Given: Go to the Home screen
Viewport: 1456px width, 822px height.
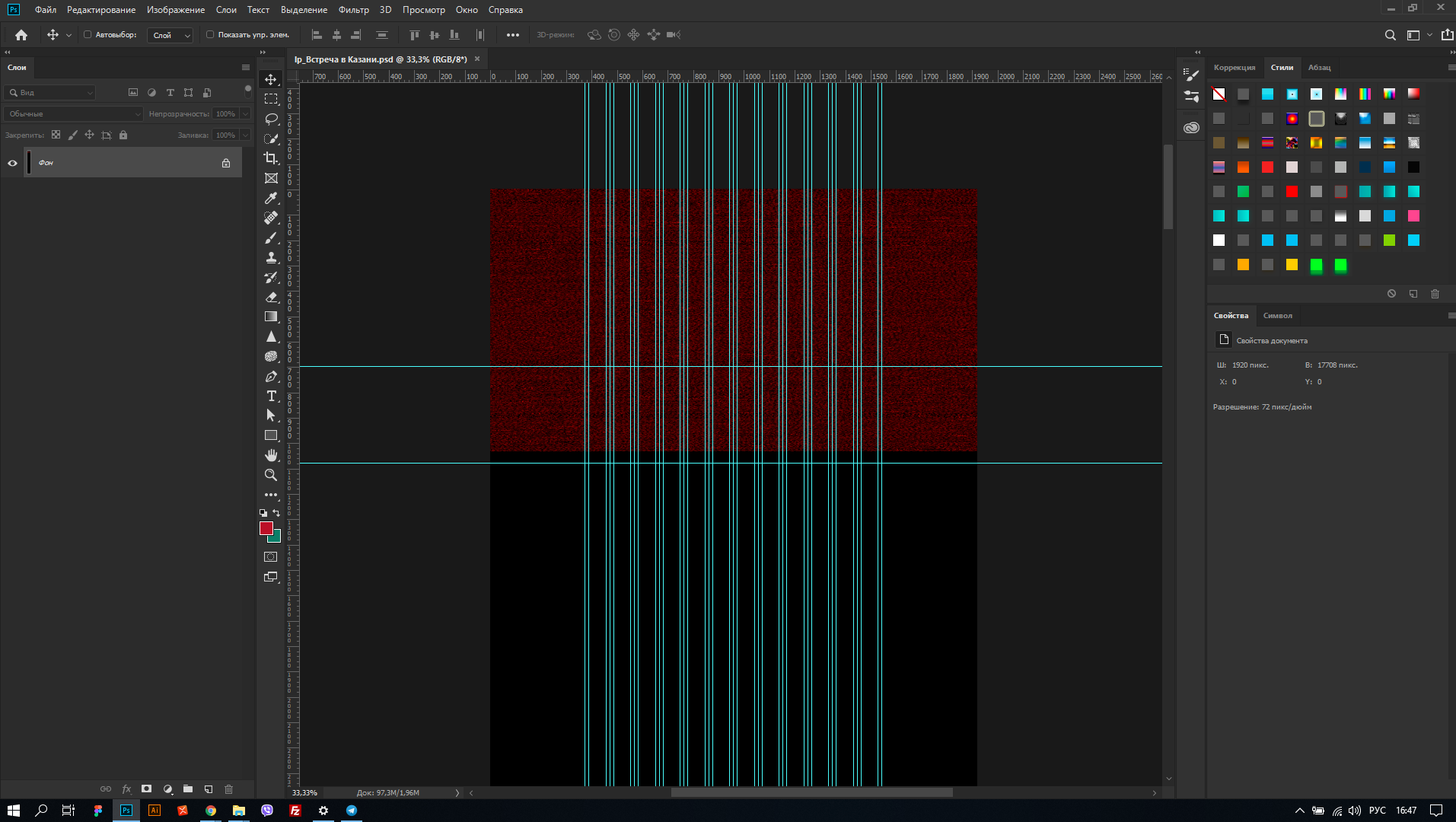Looking at the screenshot, I should [x=21, y=35].
